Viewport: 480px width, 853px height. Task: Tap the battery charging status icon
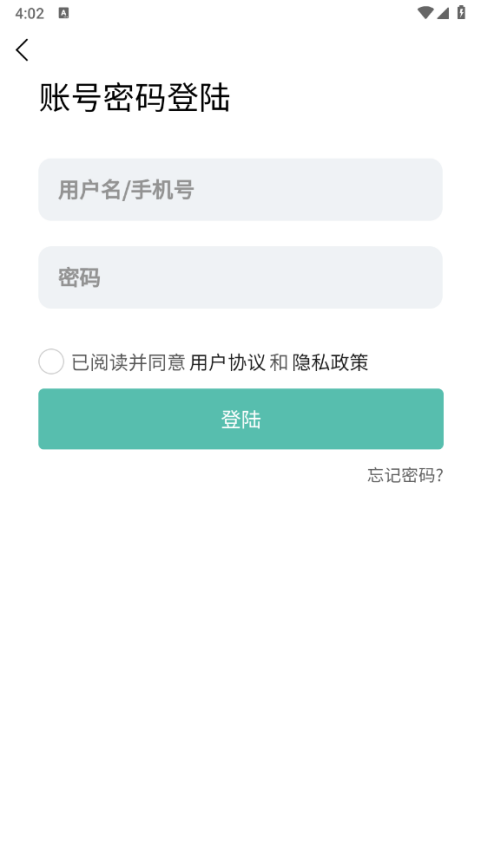click(461, 13)
